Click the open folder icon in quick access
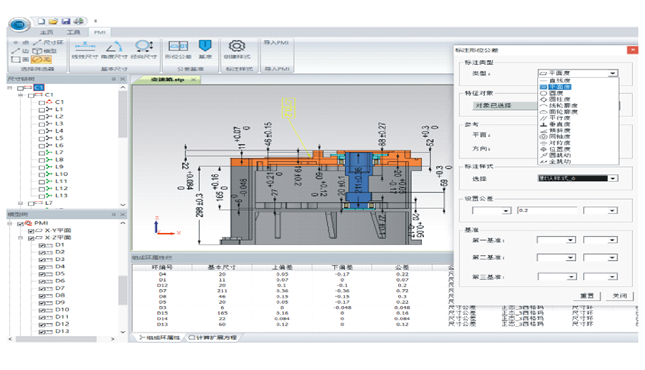The width and height of the screenshot is (645, 370). (53, 21)
